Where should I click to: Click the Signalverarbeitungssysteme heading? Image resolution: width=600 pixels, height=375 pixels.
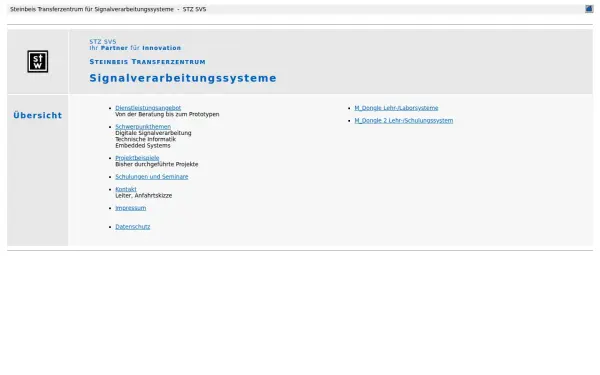(x=183, y=78)
